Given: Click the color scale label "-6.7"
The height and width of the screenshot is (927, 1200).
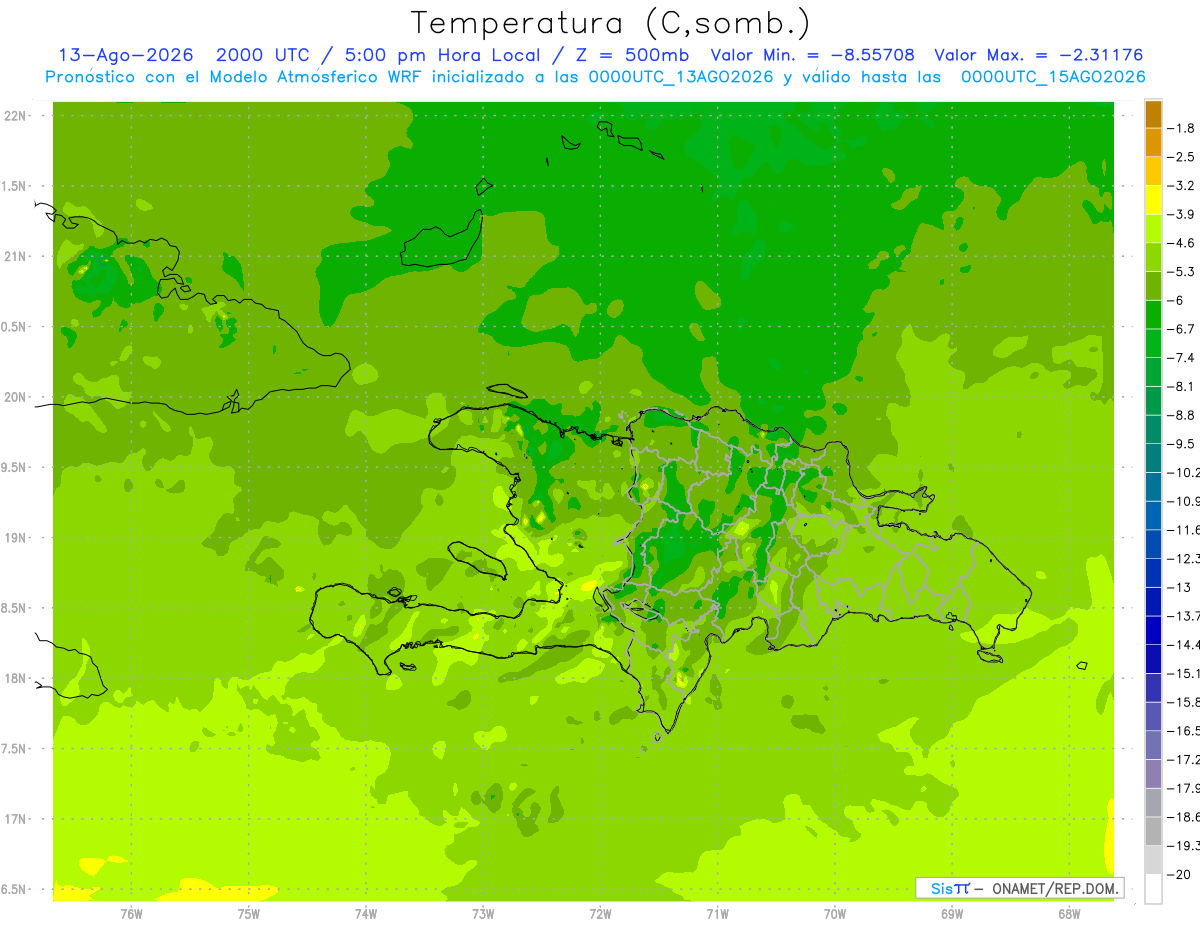Looking at the screenshot, I should 1183,329.
